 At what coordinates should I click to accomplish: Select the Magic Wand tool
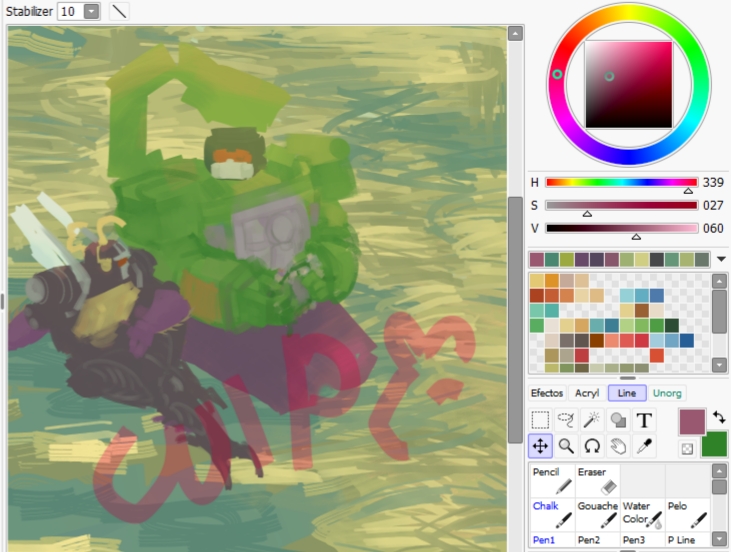pyautogui.click(x=592, y=421)
